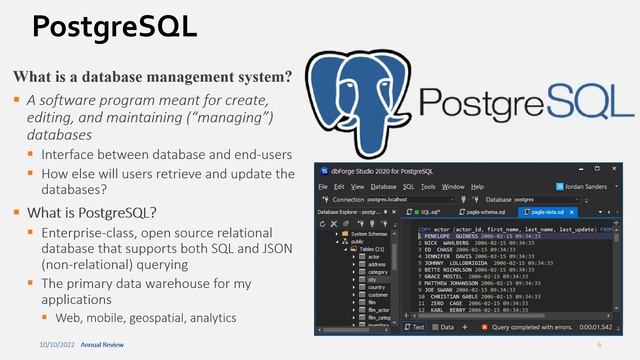The height and width of the screenshot is (360, 640).
Task: Switch to the Text view tab
Action: [x=414, y=327]
